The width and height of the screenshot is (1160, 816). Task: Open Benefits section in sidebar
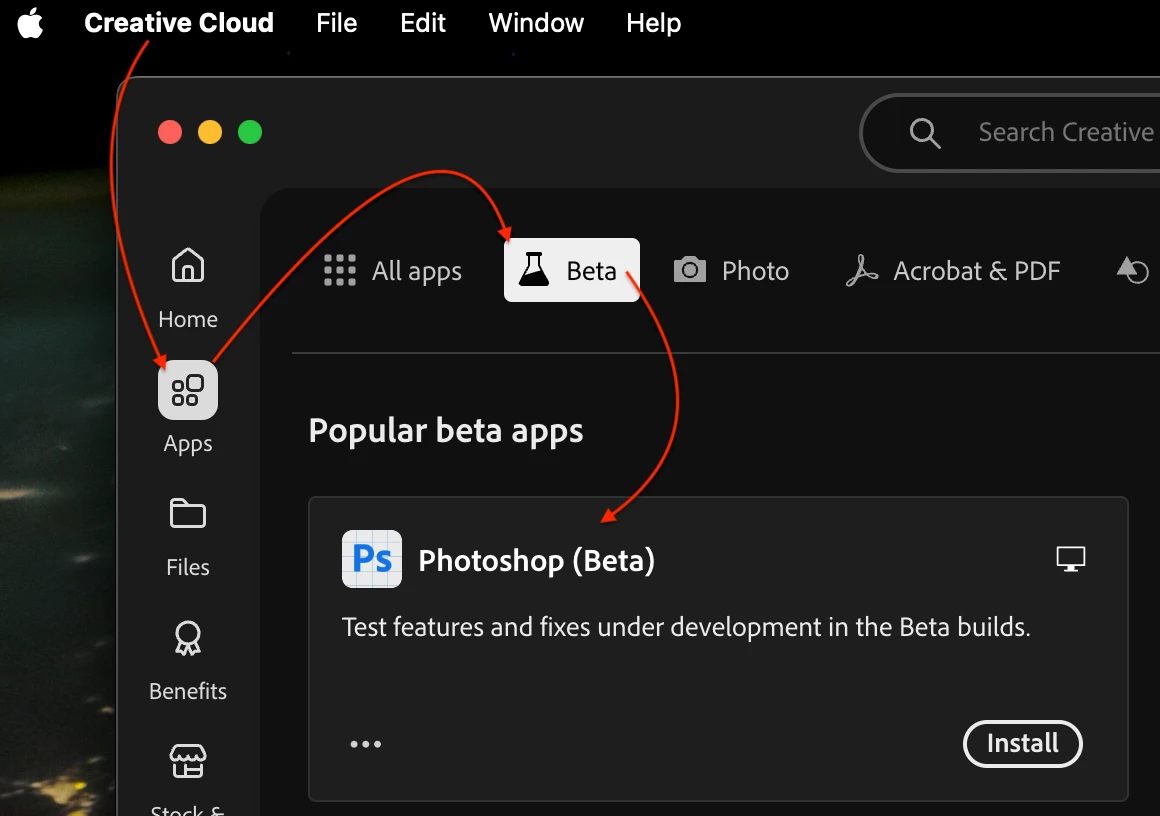click(188, 661)
